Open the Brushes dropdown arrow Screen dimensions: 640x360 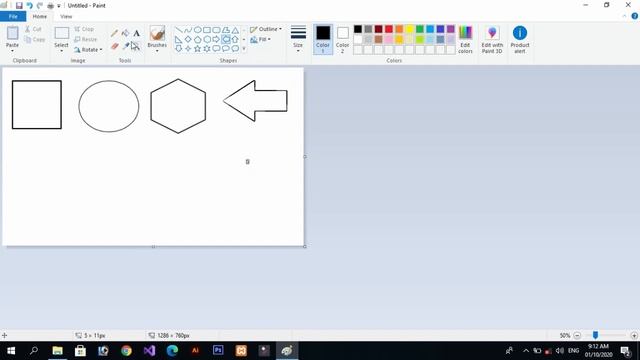[x=157, y=51]
